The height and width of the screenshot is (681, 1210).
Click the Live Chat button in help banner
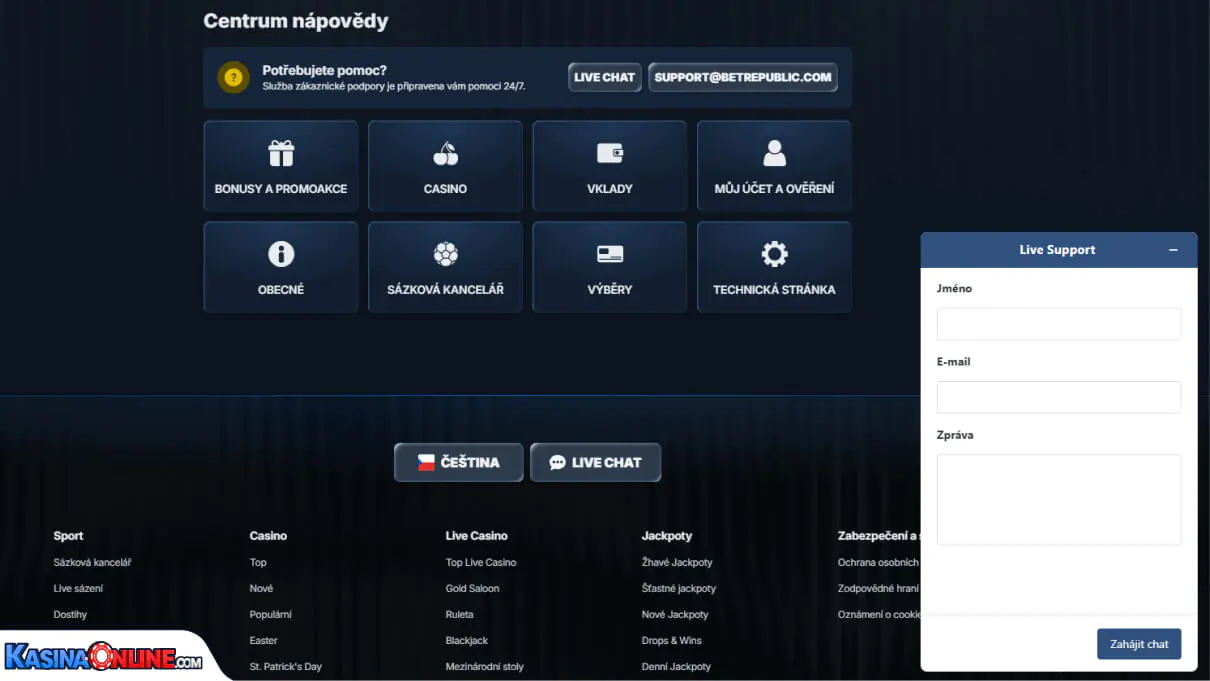[604, 77]
